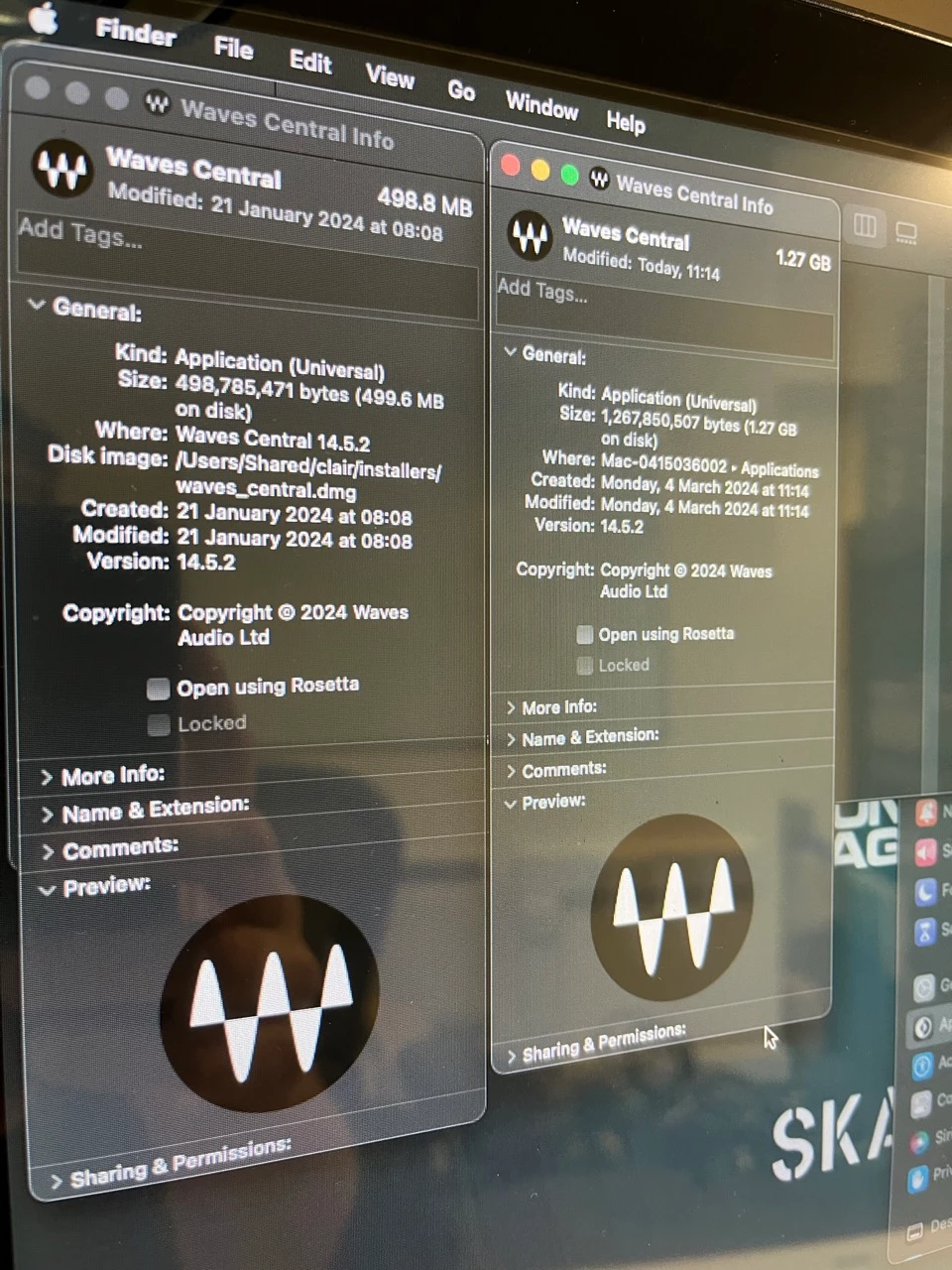952x1270 pixels.
Task: Enable Open using Rosetta in the 1.27 GB Info window
Action: pyautogui.click(x=585, y=634)
